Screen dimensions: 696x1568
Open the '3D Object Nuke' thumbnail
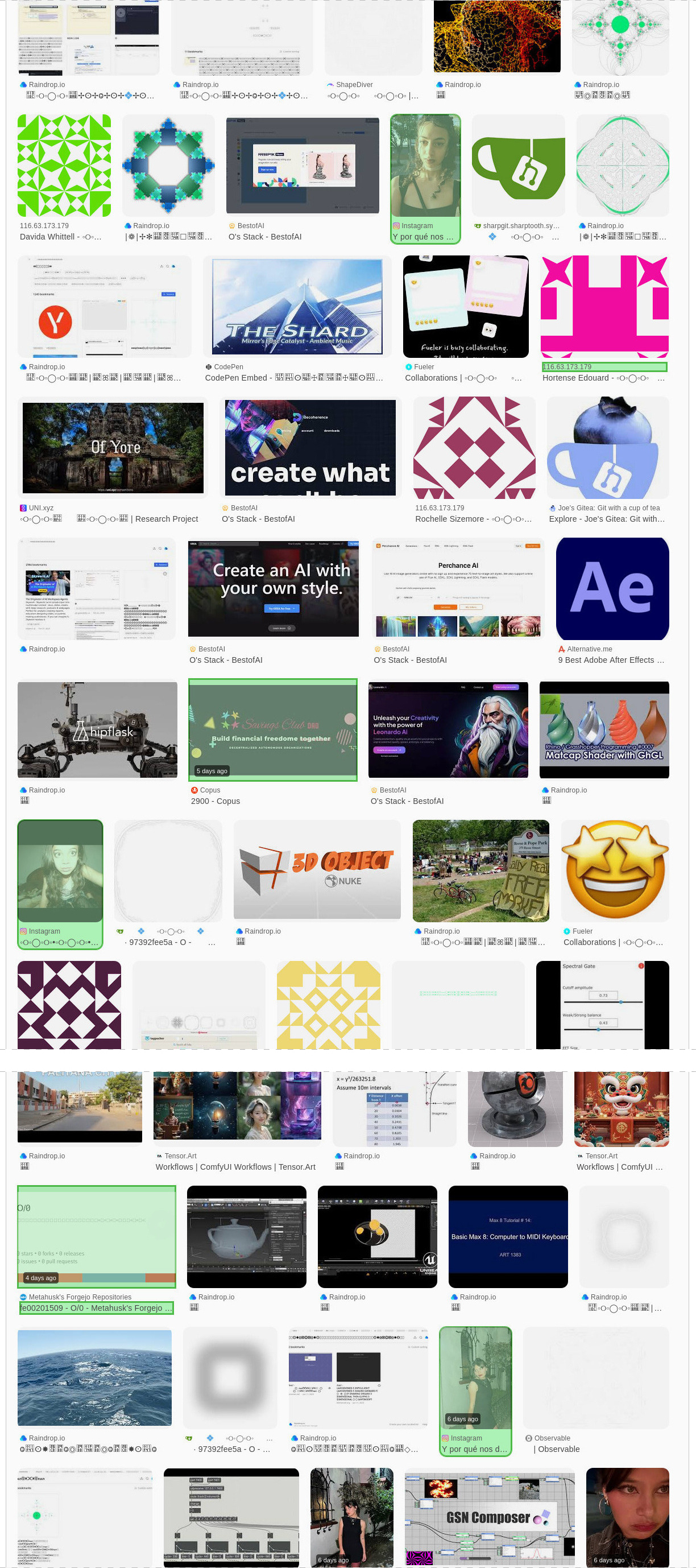317,869
